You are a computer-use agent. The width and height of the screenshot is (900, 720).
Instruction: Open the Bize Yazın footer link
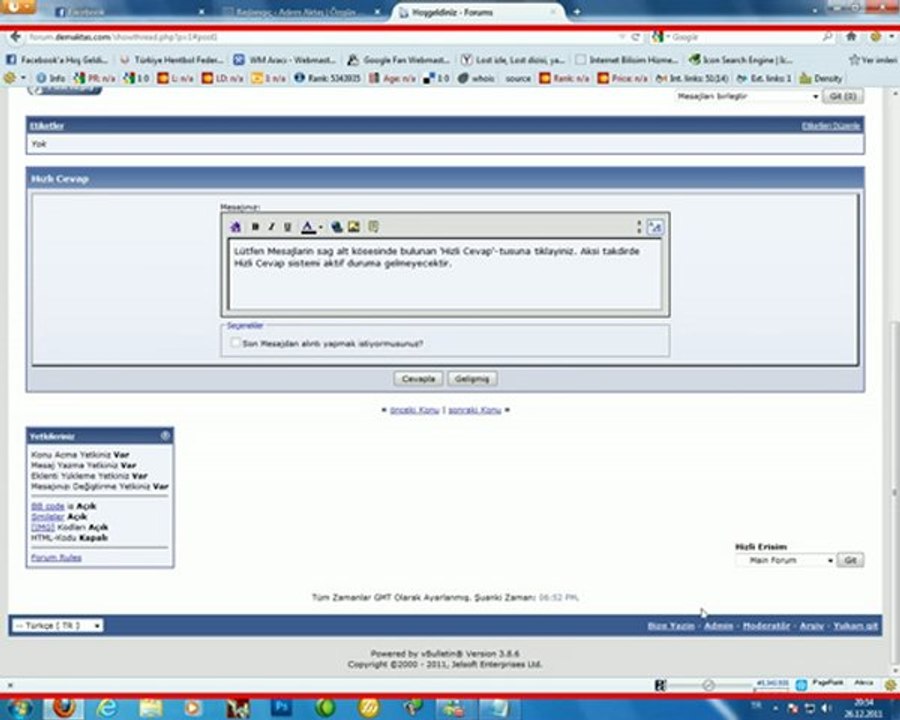[671, 626]
